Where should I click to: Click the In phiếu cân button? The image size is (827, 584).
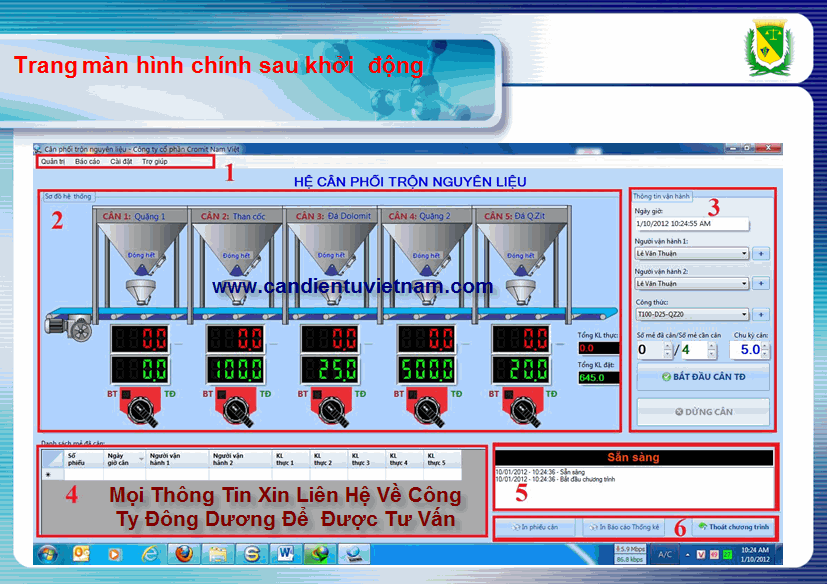coord(535,527)
